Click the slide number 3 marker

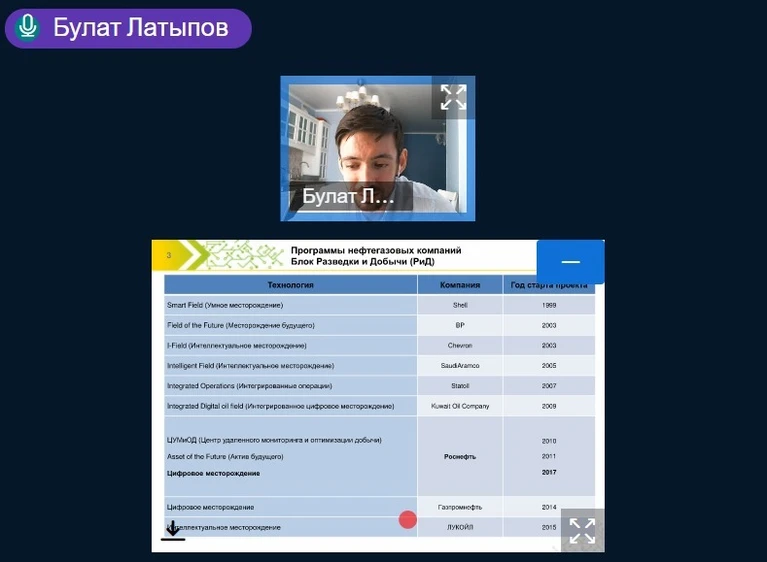[x=169, y=255]
